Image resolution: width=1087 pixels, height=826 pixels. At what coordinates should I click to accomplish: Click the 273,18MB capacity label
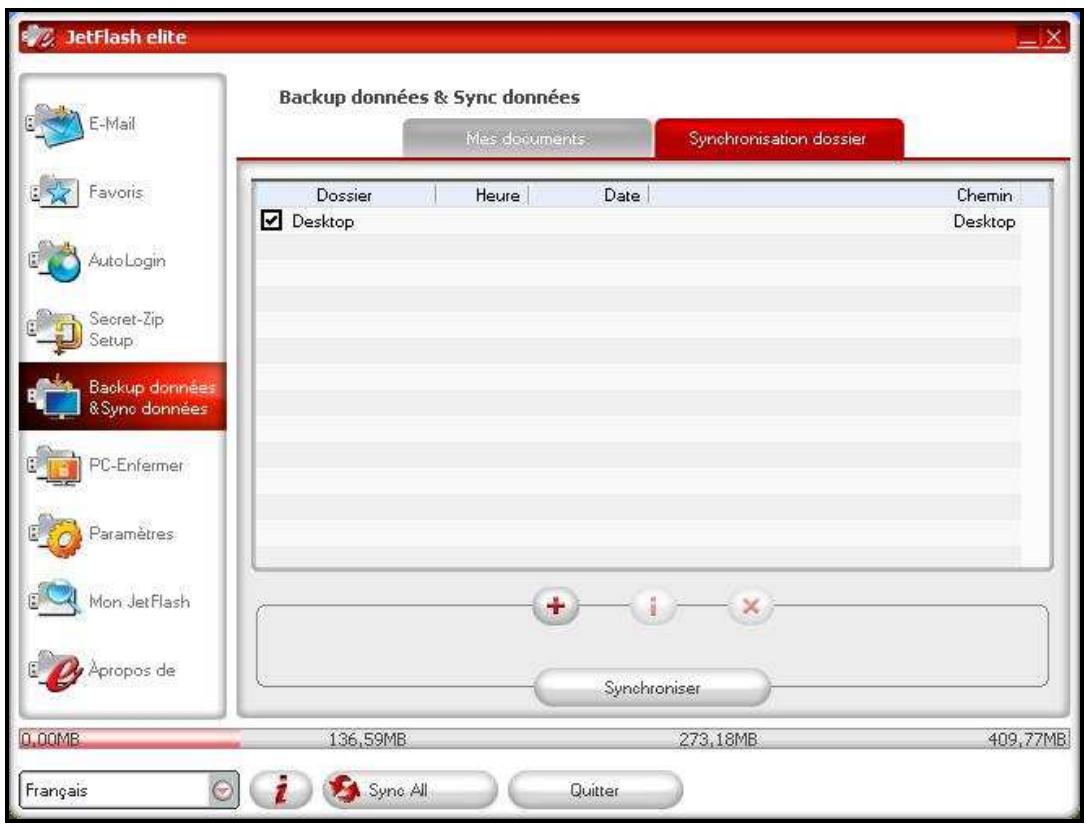[x=718, y=739]
